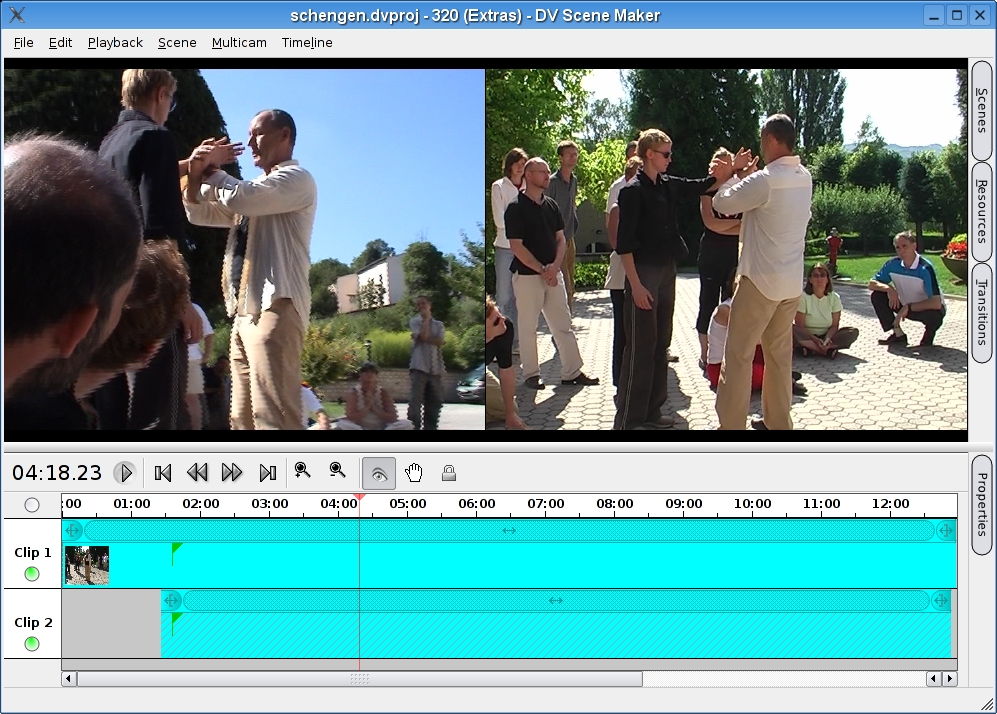This screenshot has width=997, height=714.
Task: Toggle the eye preview mode button
Action: tap(379, 474)
